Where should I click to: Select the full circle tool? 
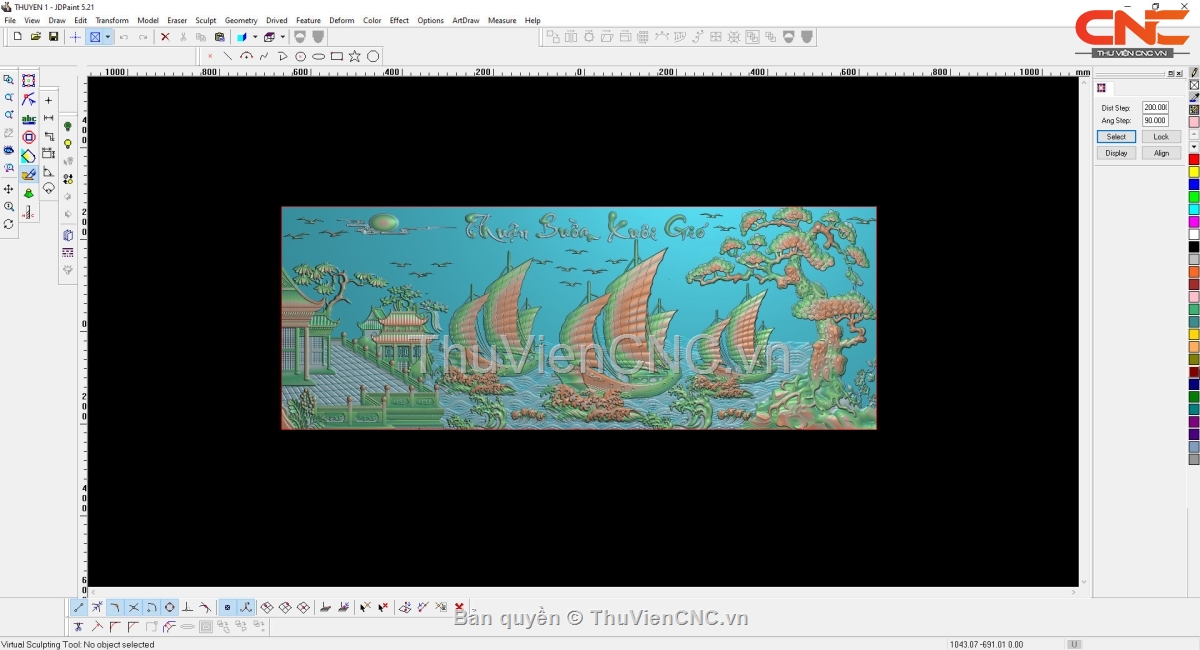373,56
